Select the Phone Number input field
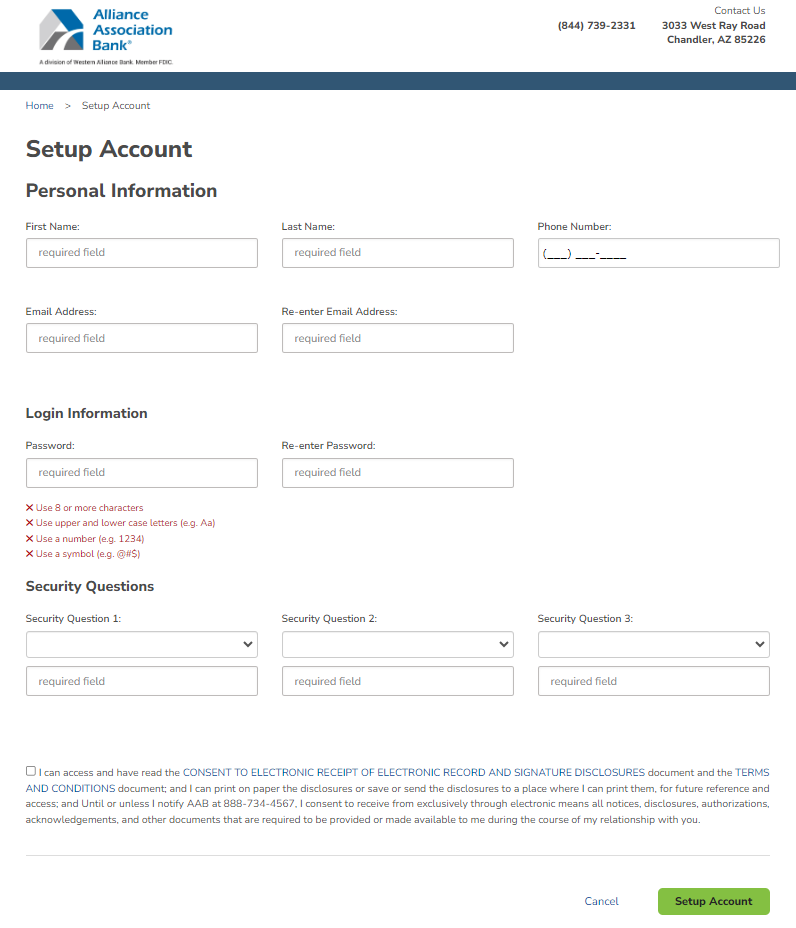The width and height of the screenshot is (796, 928). pos(658,253)
